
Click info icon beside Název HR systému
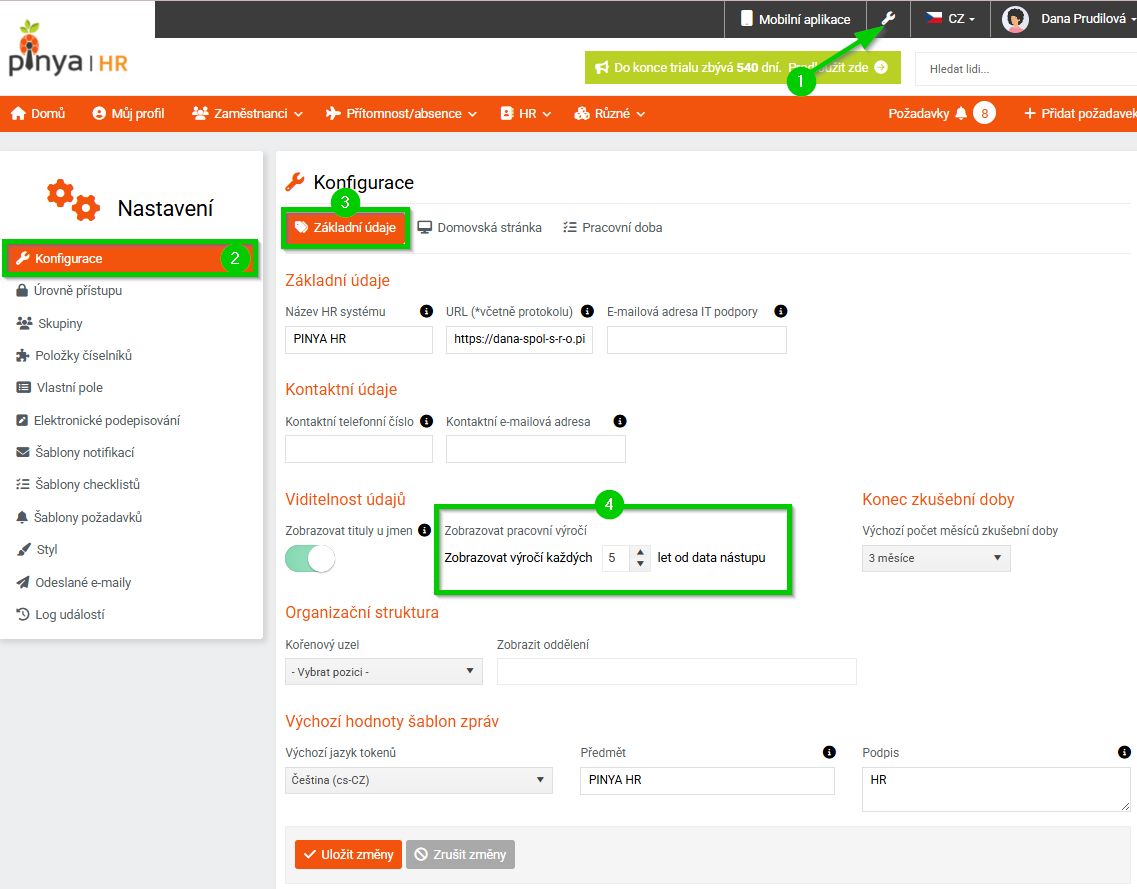426,311
